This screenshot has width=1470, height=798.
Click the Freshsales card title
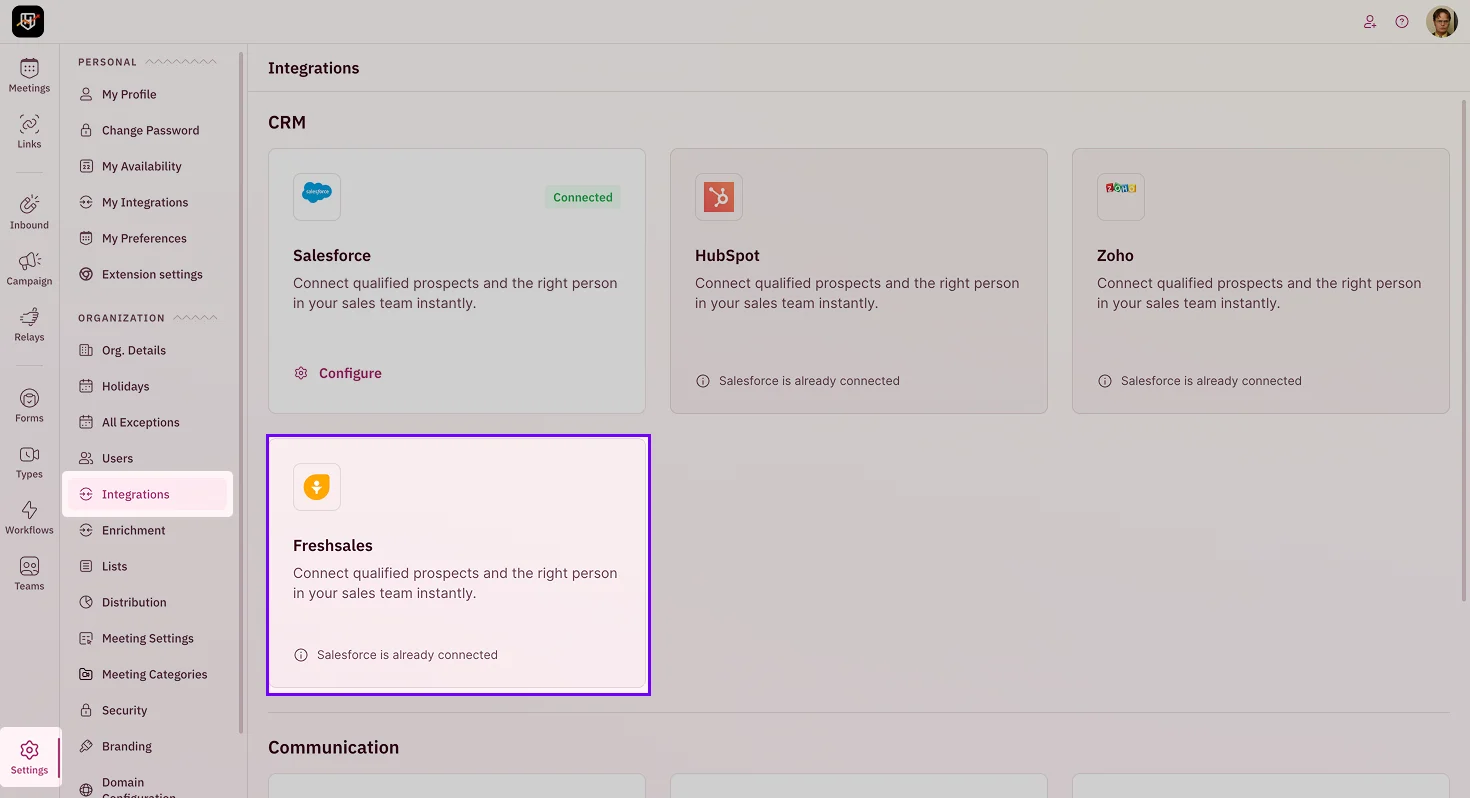click(333, 545)
